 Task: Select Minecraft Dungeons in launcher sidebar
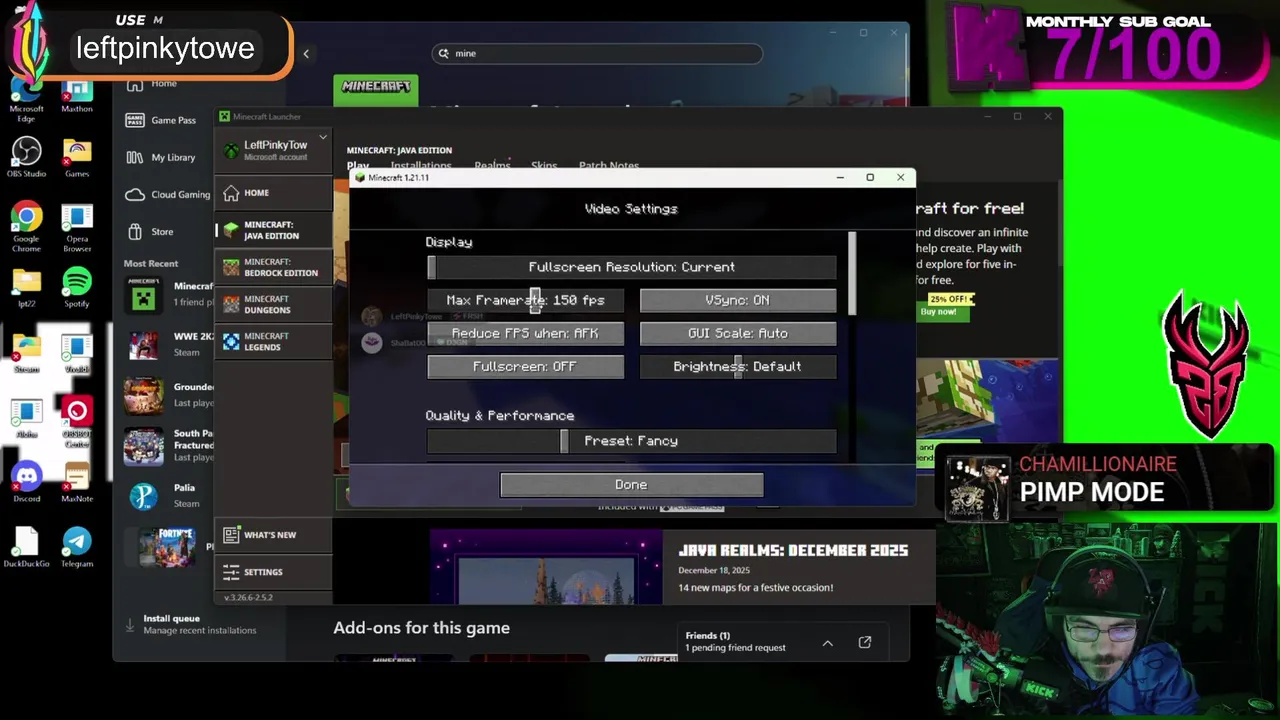click(x=273, y=304)
